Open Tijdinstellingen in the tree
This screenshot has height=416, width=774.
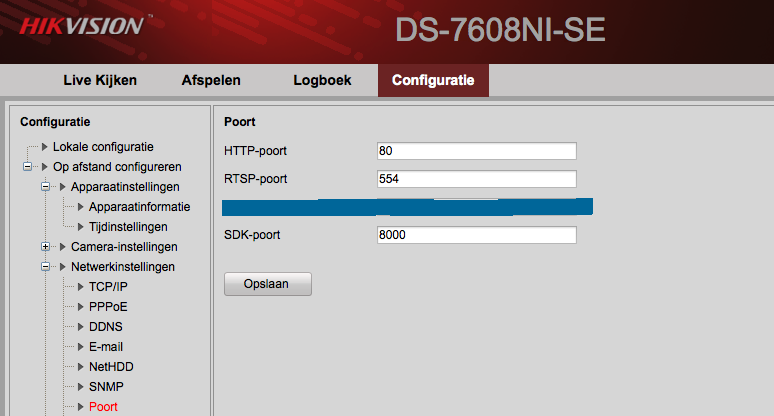pyautogui.click(x=128, y=227)
